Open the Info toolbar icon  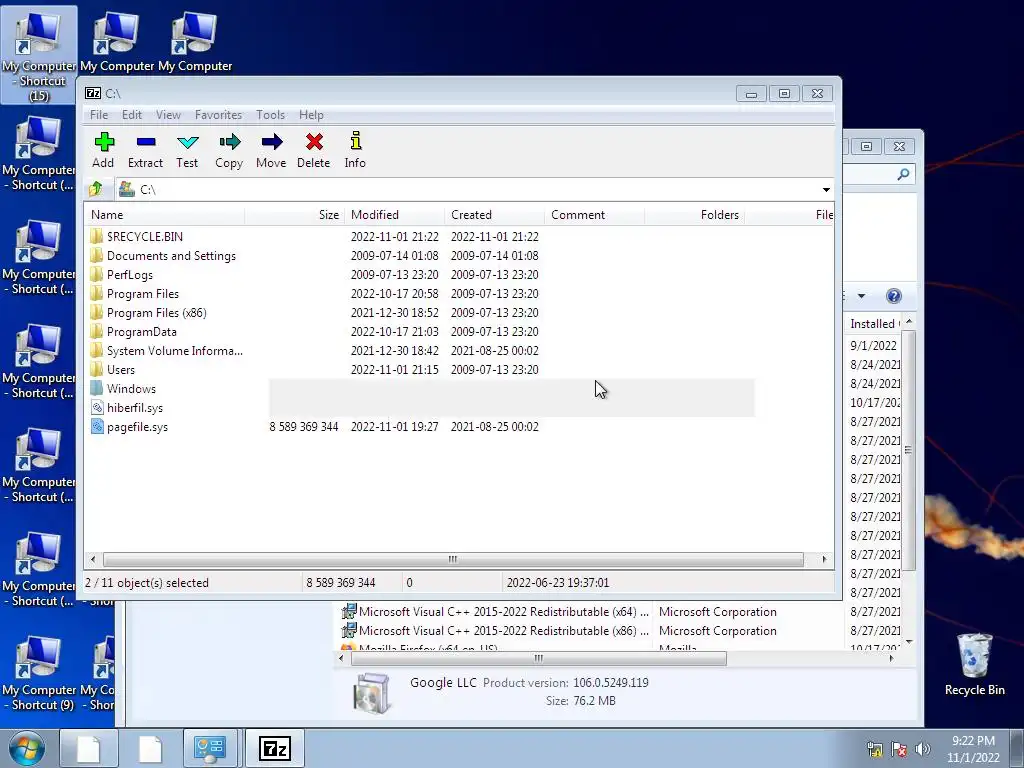click(355, 150)
